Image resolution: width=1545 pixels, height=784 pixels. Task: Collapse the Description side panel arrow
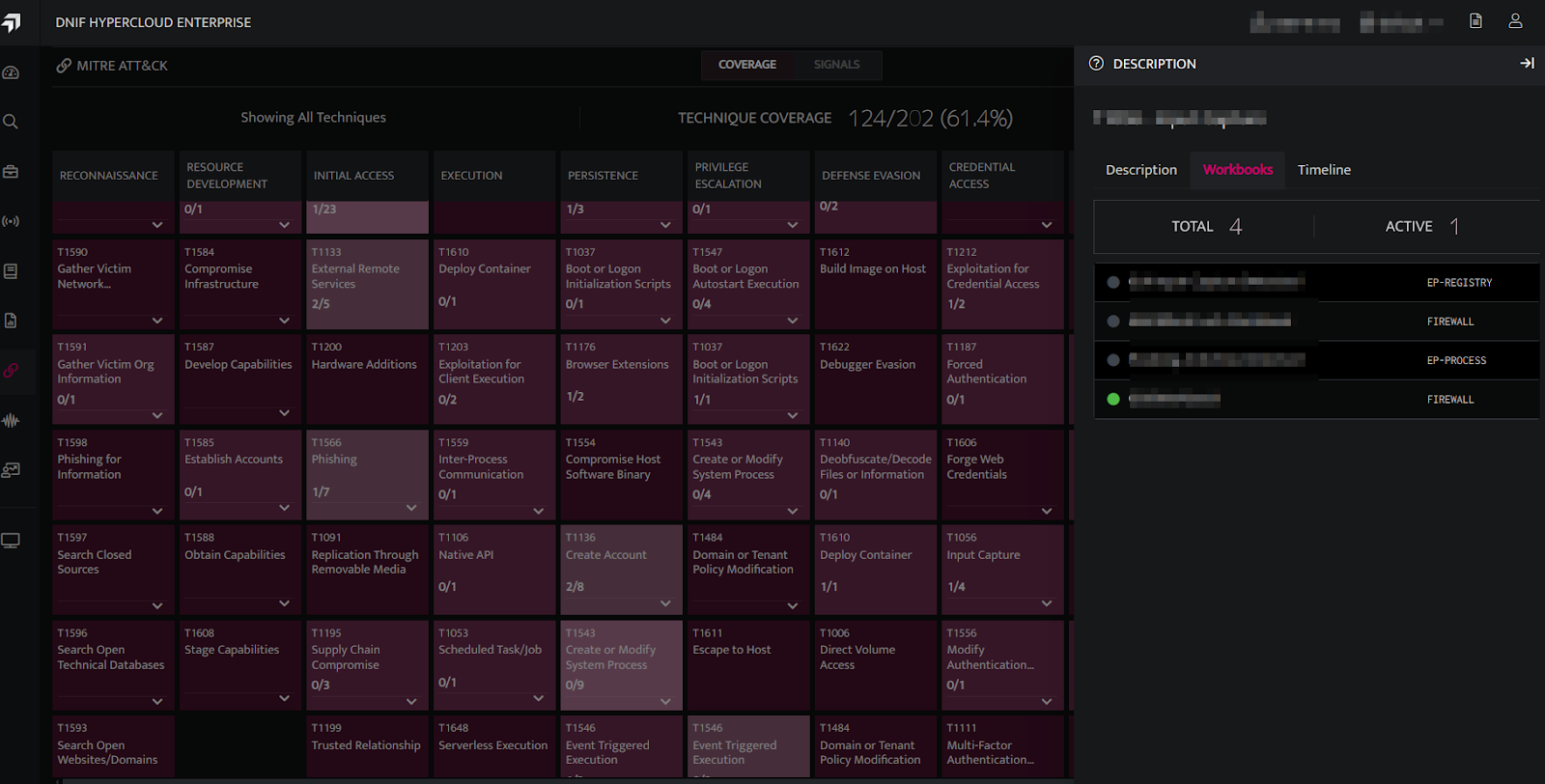click(x=1527, y=64)
